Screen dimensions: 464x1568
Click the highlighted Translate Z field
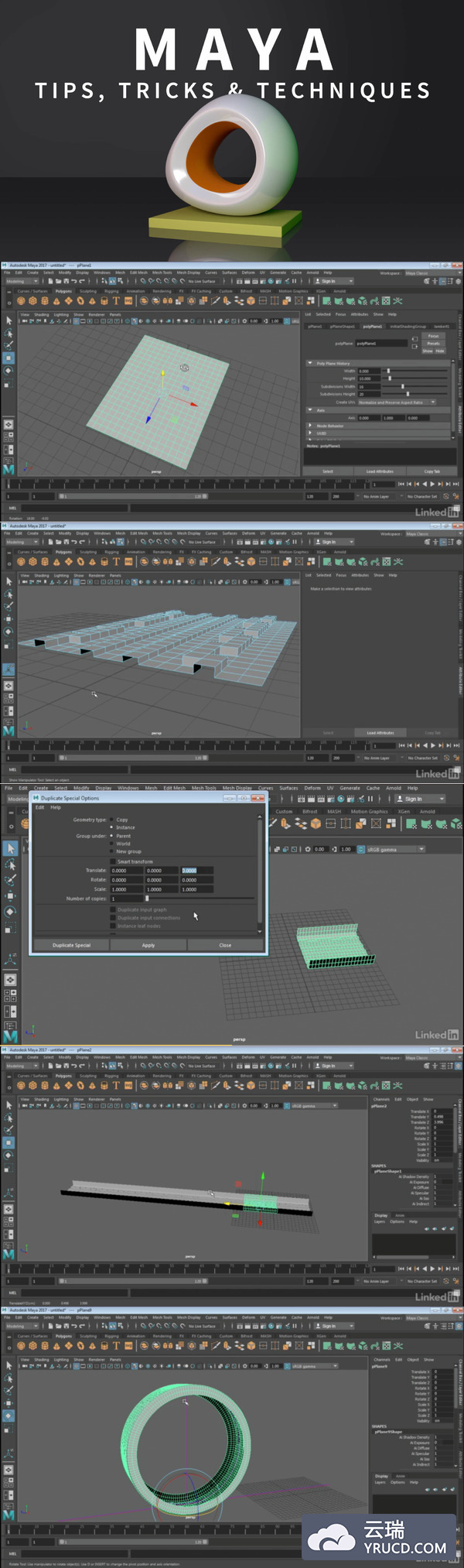pyautogui.click(x=196, y=870)
